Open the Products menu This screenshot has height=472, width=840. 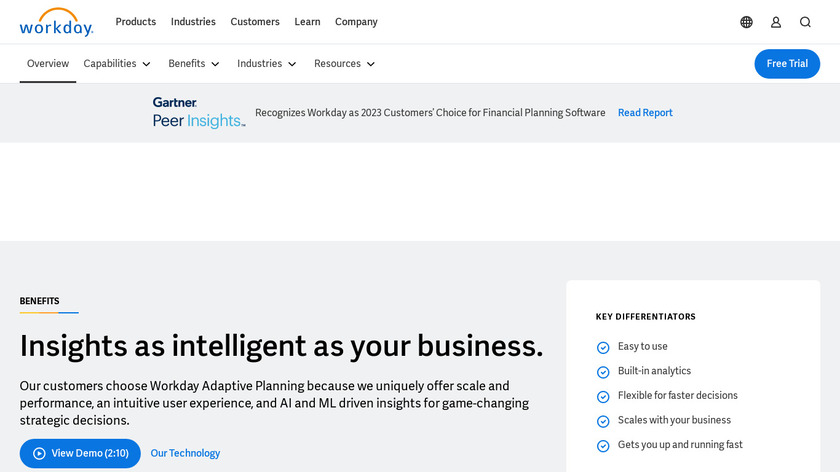[136, 22]
